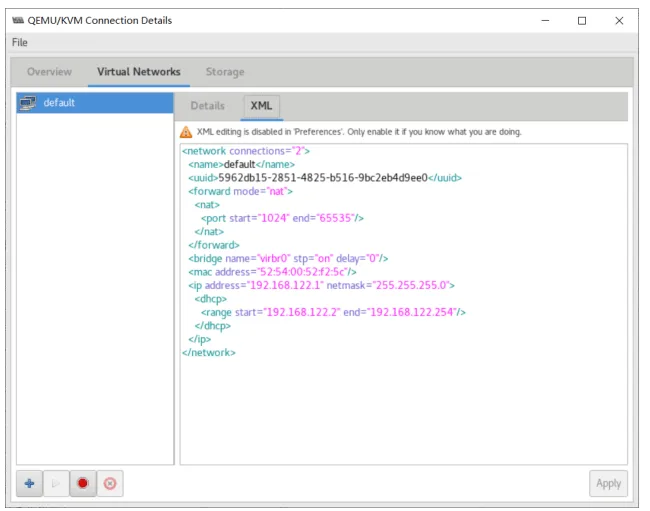This screenshot has height=511, width=650.
Task: Open the Storage tab
Action: [225, 72]
